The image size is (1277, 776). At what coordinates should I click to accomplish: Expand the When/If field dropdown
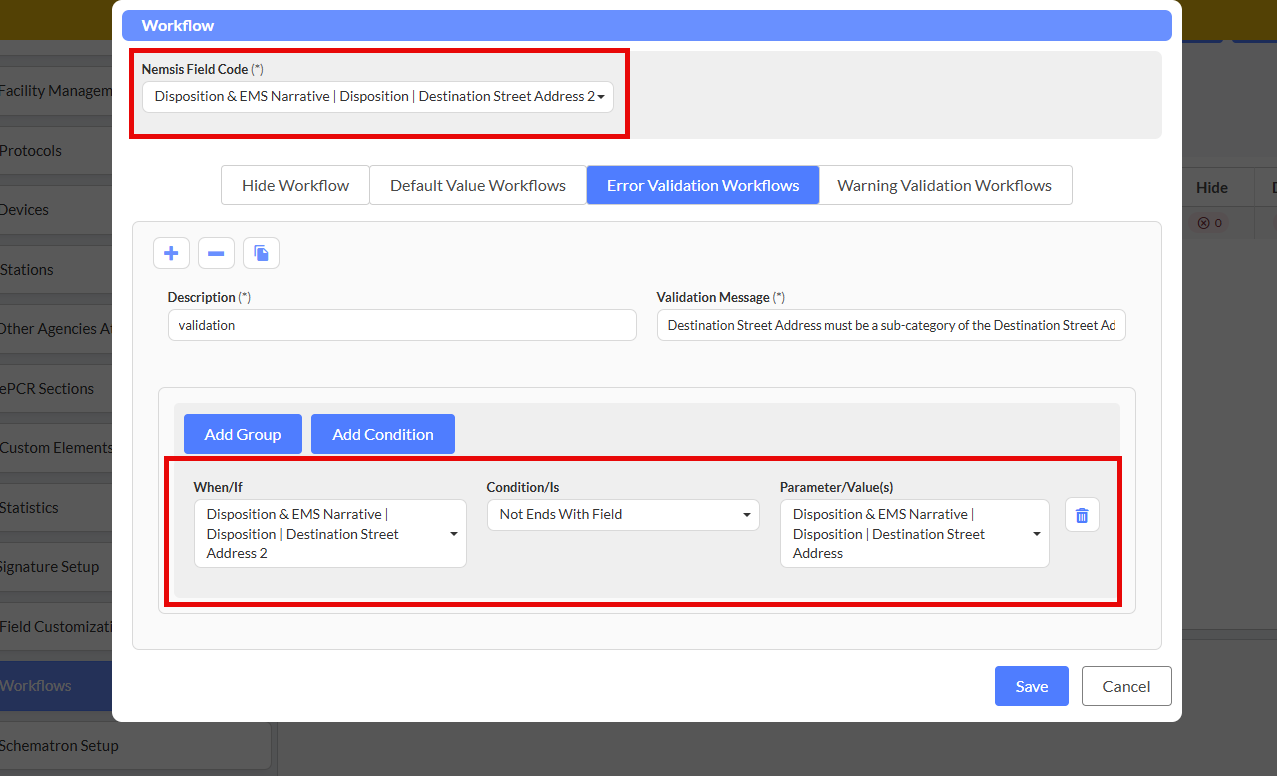click(x=330, y=534)
